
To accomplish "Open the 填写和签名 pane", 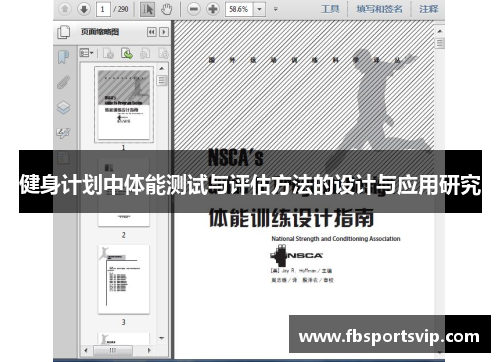I will (x=379, y=9).
